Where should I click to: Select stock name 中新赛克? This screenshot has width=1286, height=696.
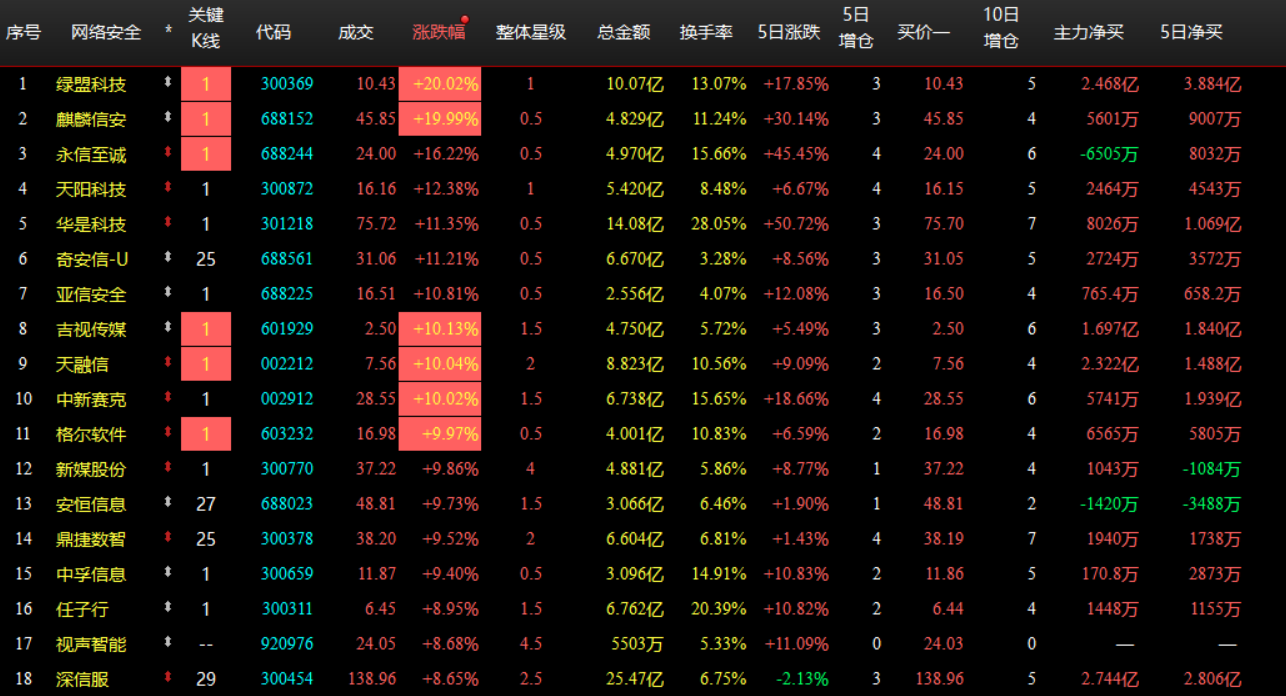[x=91, y=400]
